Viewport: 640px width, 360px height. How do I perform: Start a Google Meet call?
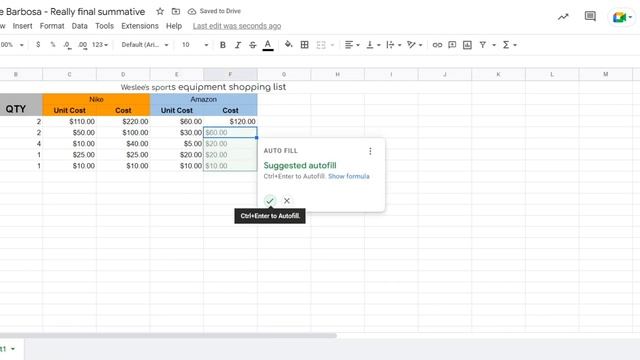622,17
